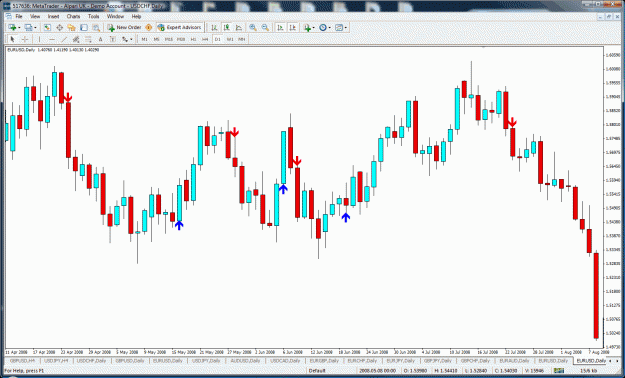Switch to the AUDUSD,Daily chart tab
The image size is (625, 378).
(245, 361)
